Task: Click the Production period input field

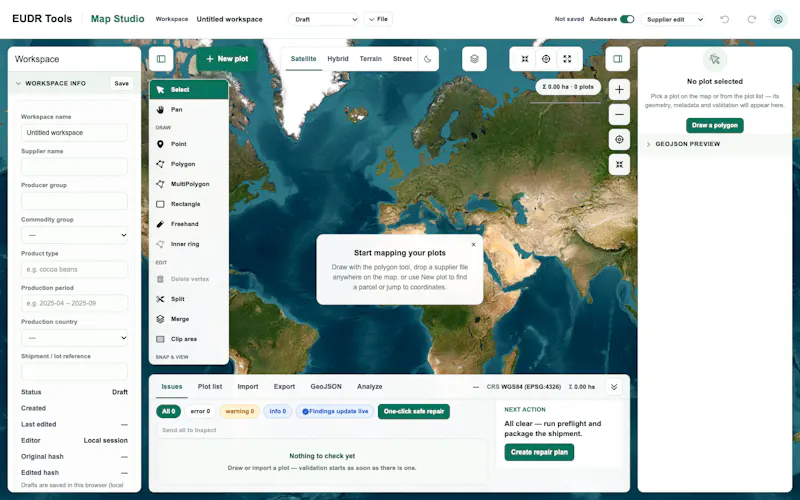Action: [x=74, y=303]
